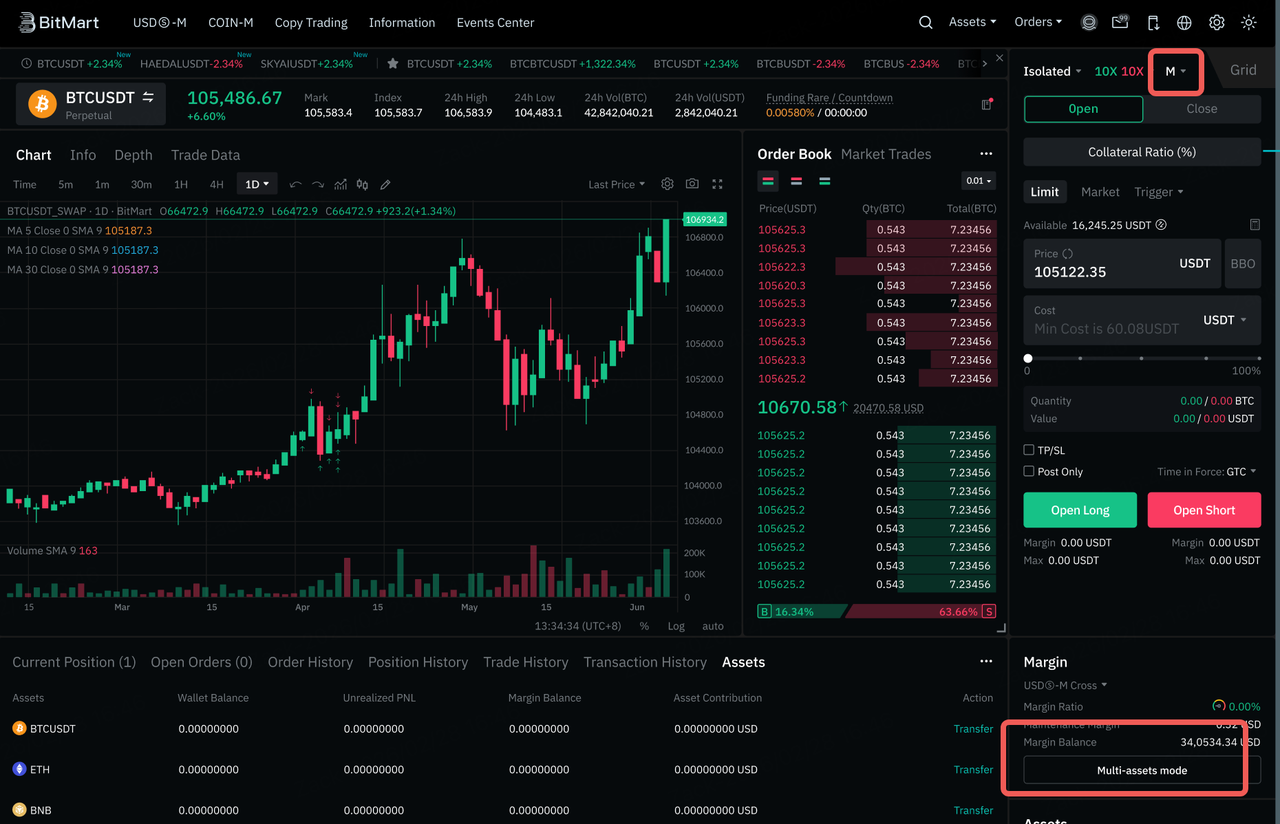Select the pencil drawing tool
The image size is (1280, 824).
[x=385, y=184]
